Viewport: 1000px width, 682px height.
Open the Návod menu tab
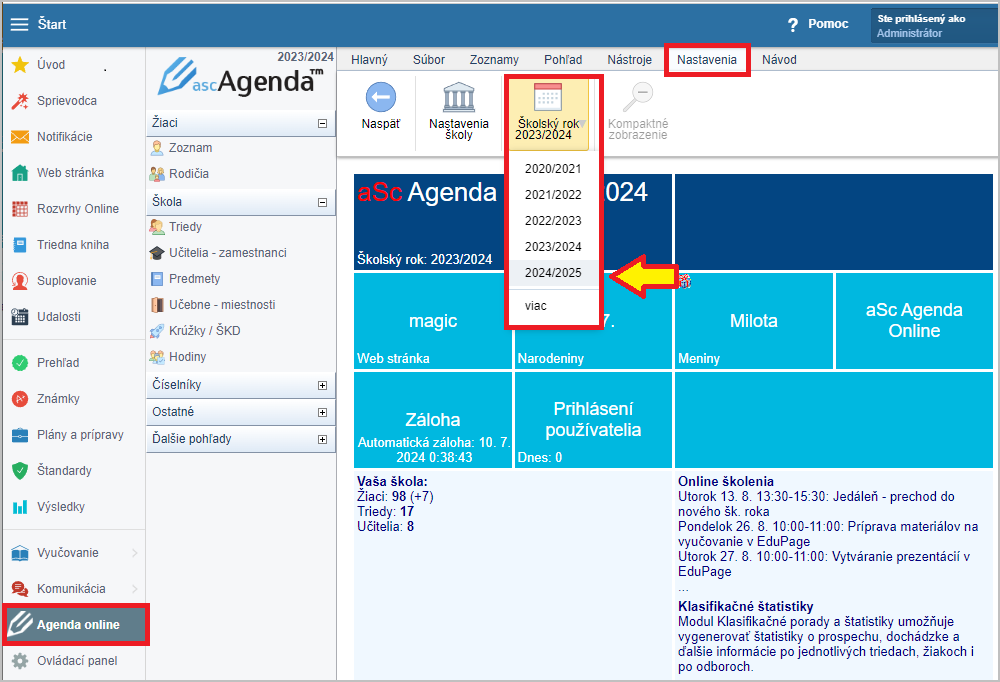tap(779, 60)
